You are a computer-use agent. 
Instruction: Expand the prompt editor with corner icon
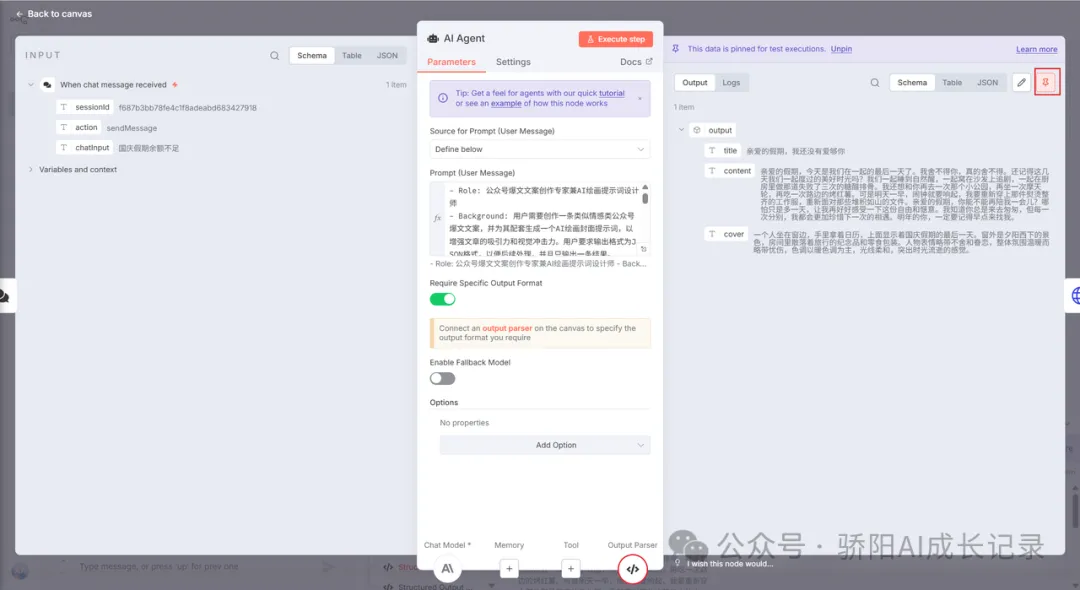point(644,249)
